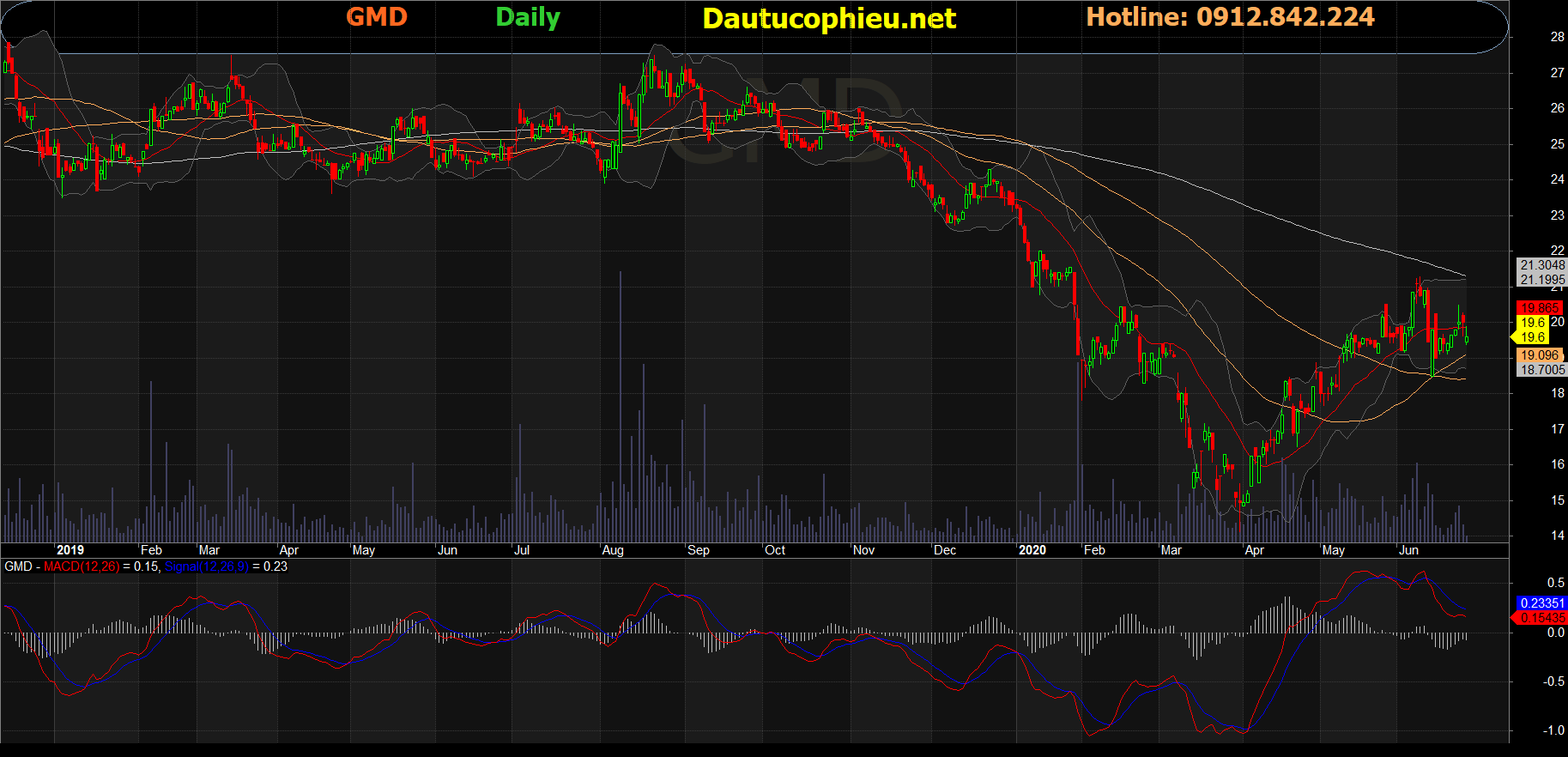Viewport: 1568px width, 757px height.
Task: Open the Dautucophieu.net site label
Action: 829,18
